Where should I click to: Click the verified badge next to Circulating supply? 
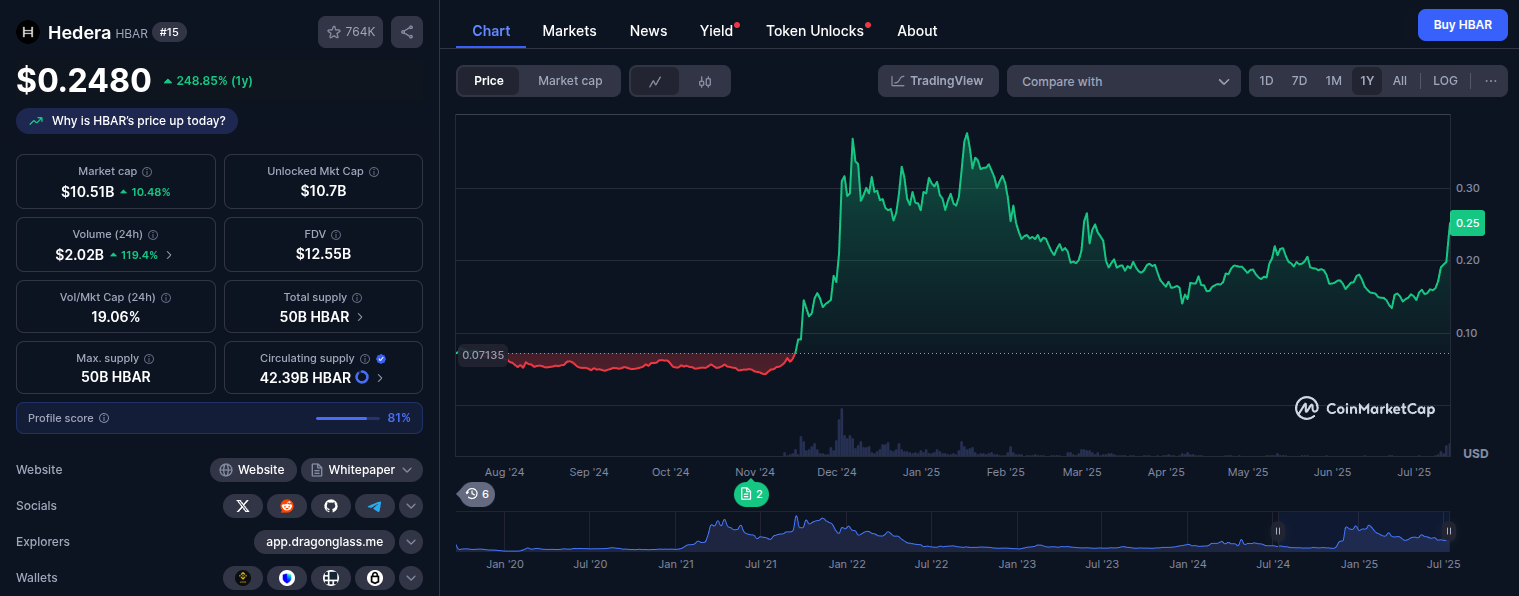coord(381,359)
